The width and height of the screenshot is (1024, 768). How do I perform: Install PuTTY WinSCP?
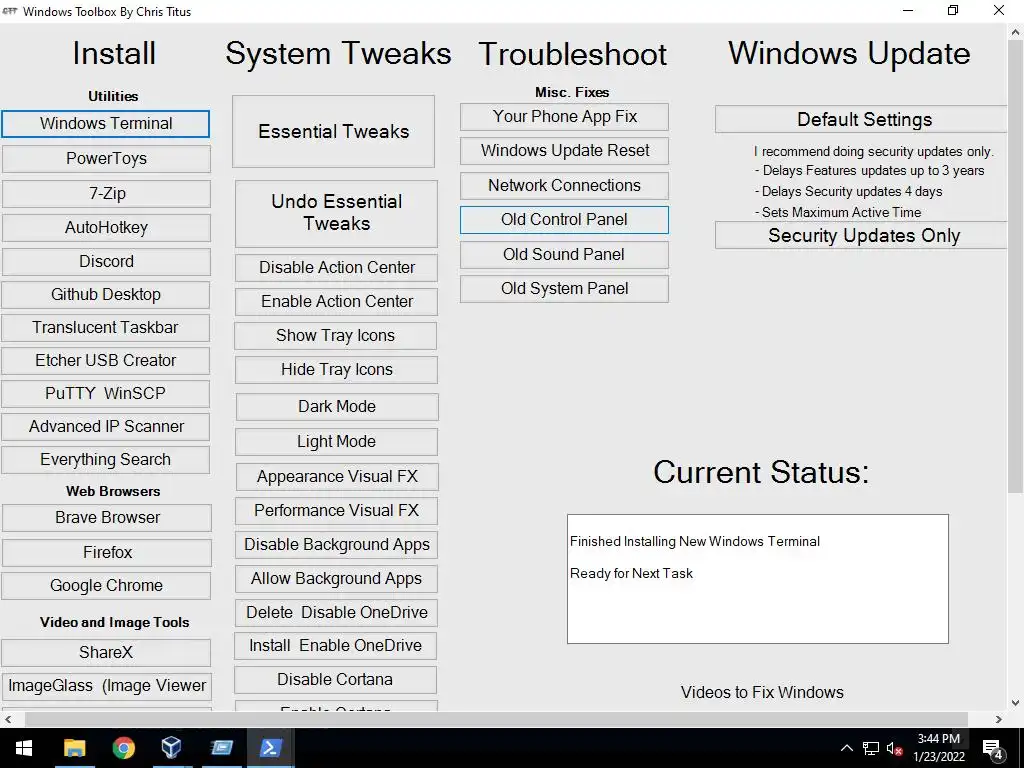[x=106, y=393]
